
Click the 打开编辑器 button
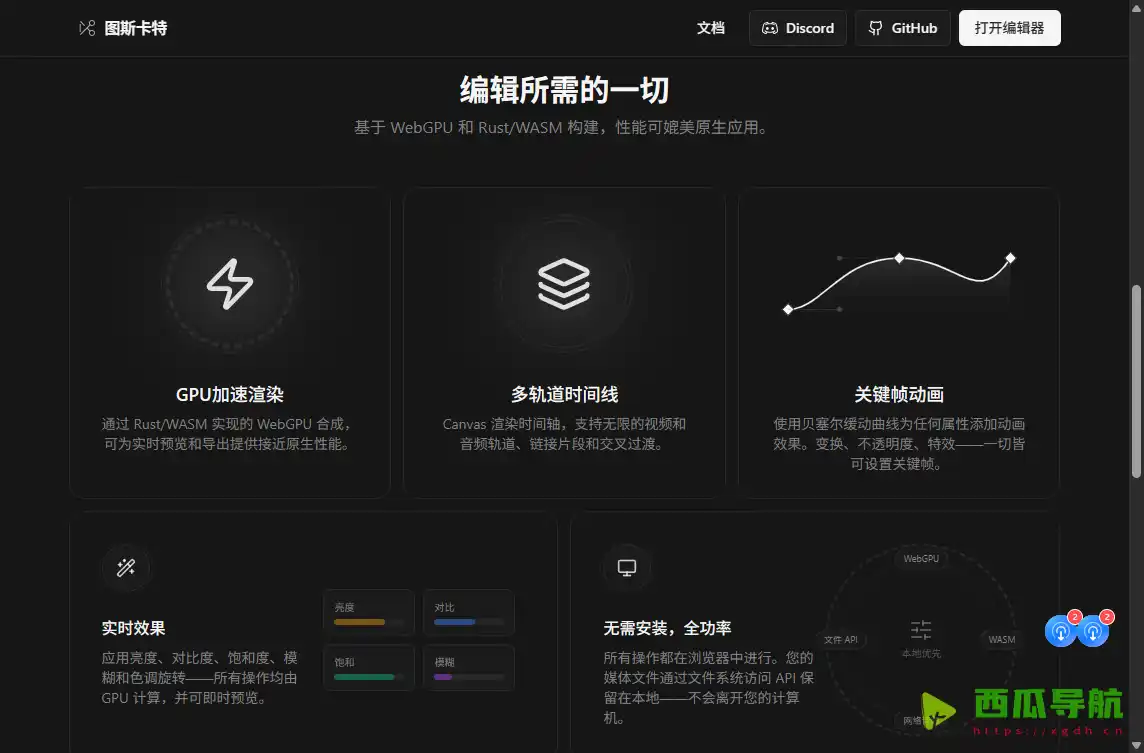[x=1009, y=28]
